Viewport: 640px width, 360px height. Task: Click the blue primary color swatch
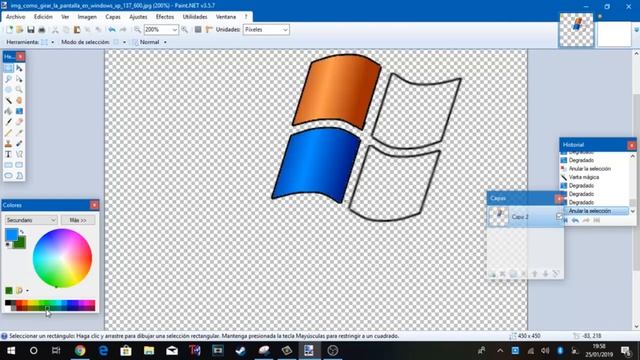point(11,235)
